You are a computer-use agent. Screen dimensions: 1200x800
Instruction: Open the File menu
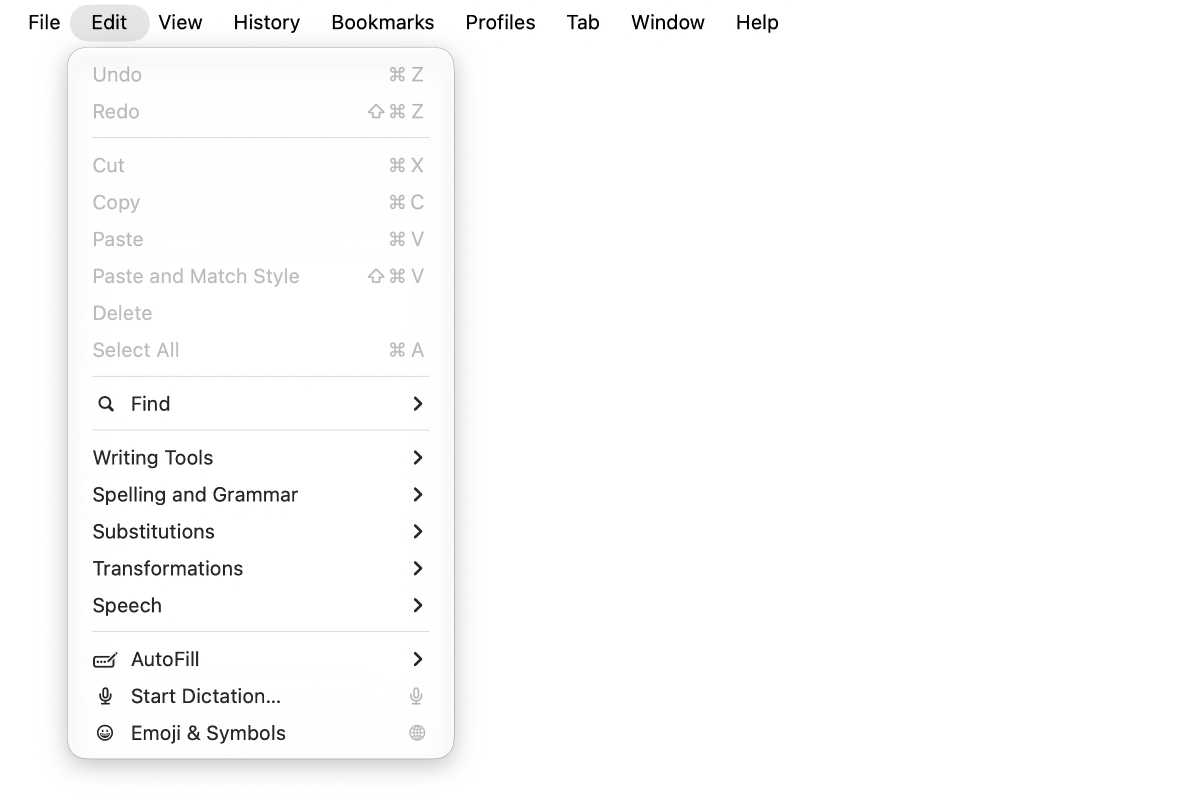[44, 22]
